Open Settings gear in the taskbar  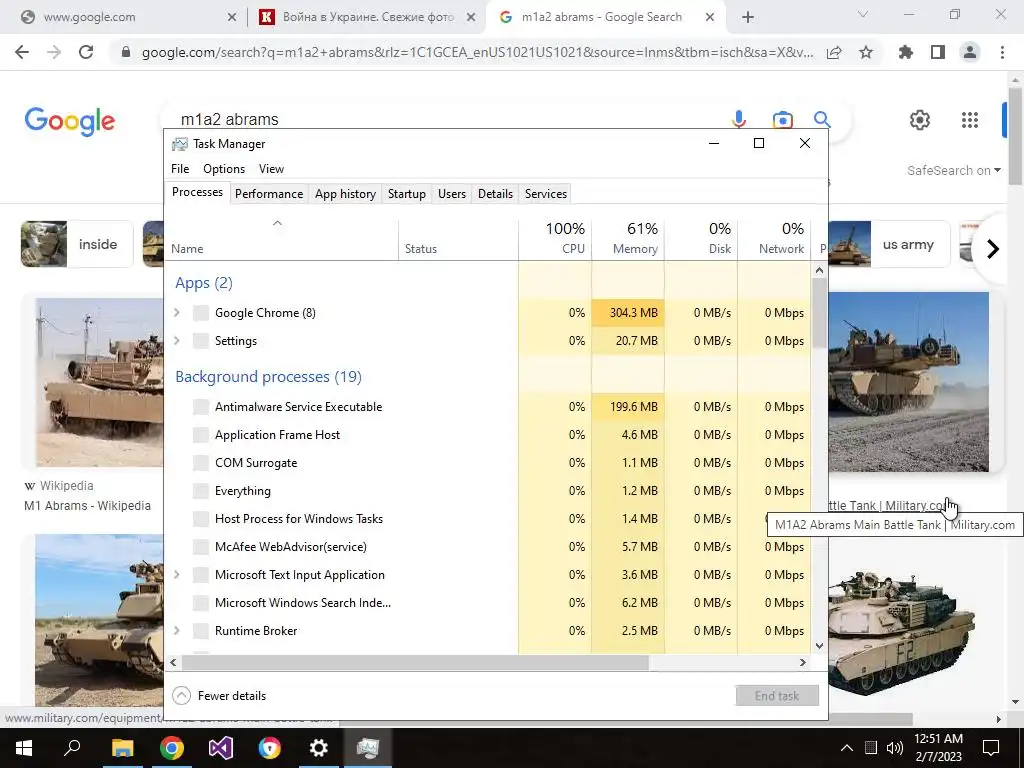pos(319,748)
